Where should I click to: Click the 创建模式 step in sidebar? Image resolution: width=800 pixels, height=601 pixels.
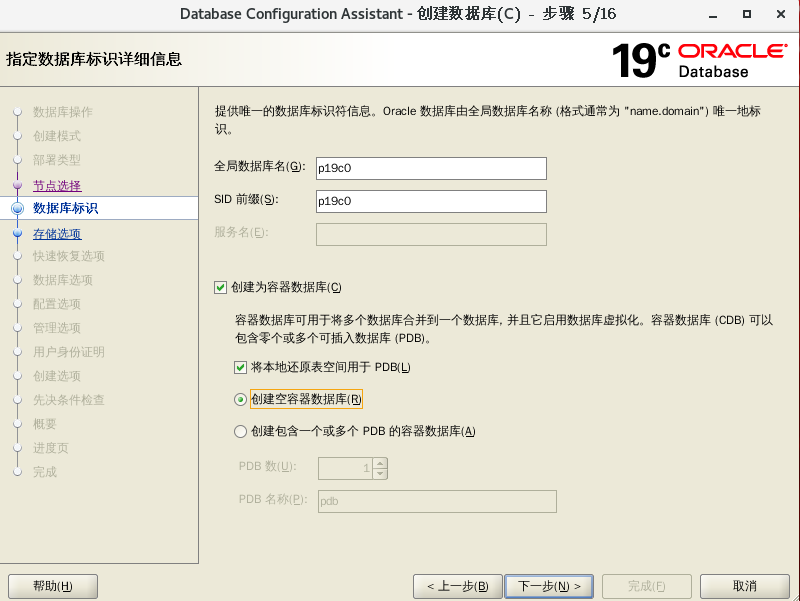click(x=57, y=136)
